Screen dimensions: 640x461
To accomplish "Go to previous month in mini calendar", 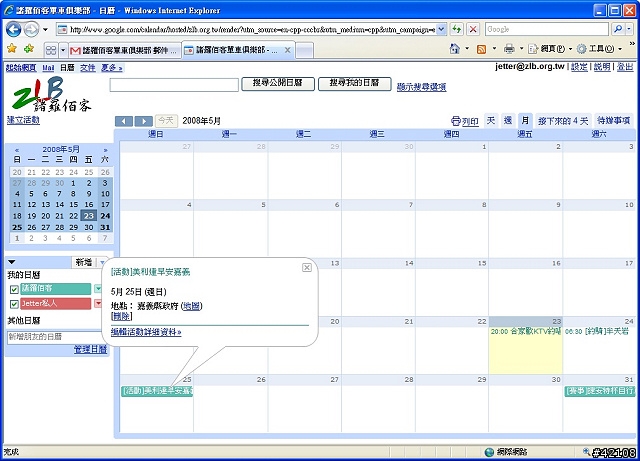I will coord(17,150).
